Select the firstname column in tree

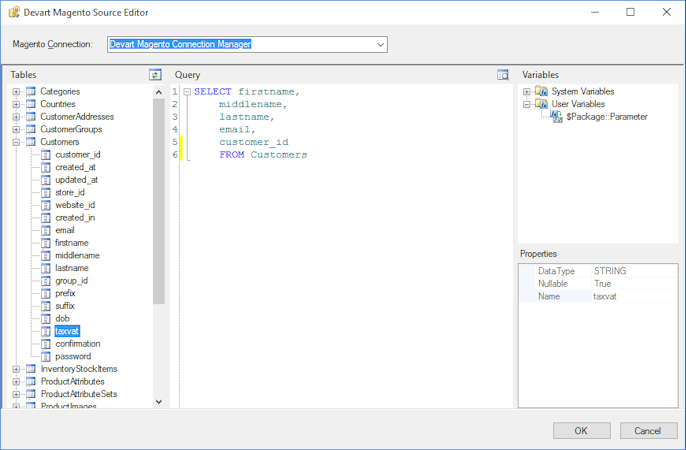click(x=72, y=243)
